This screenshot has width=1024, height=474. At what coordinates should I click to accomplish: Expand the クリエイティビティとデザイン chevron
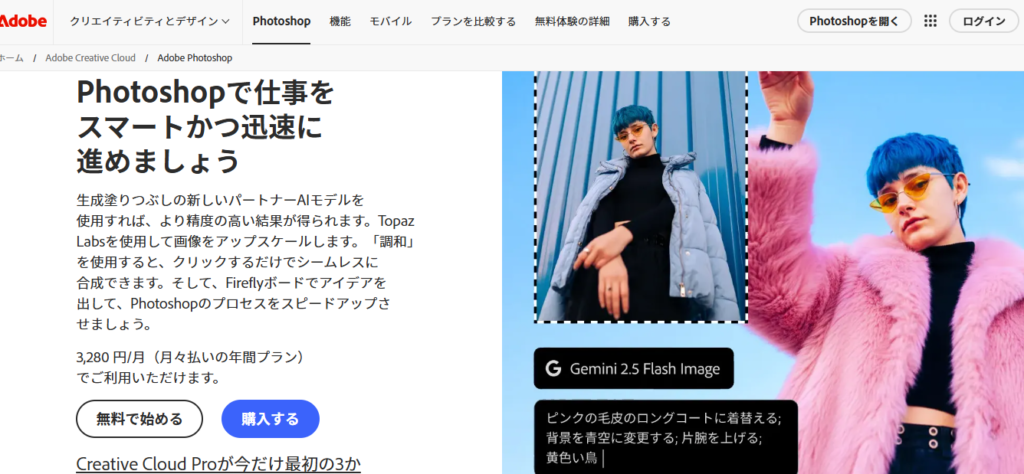pyautogui.click(x=225, y=22)
